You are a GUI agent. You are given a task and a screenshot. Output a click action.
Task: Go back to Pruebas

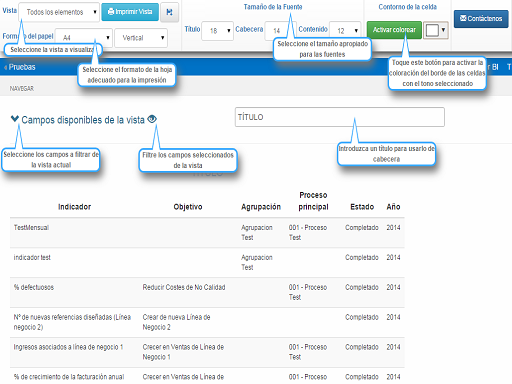pos(20,67)
